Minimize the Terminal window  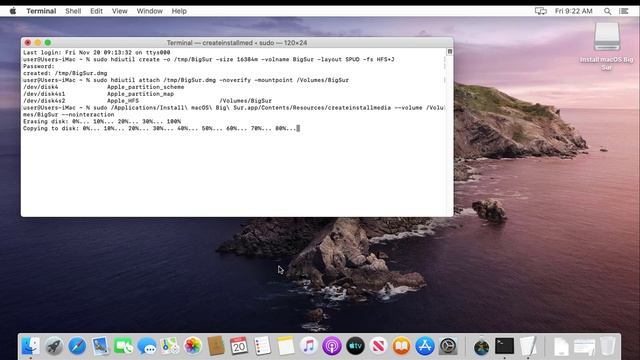tap(38, 42)
